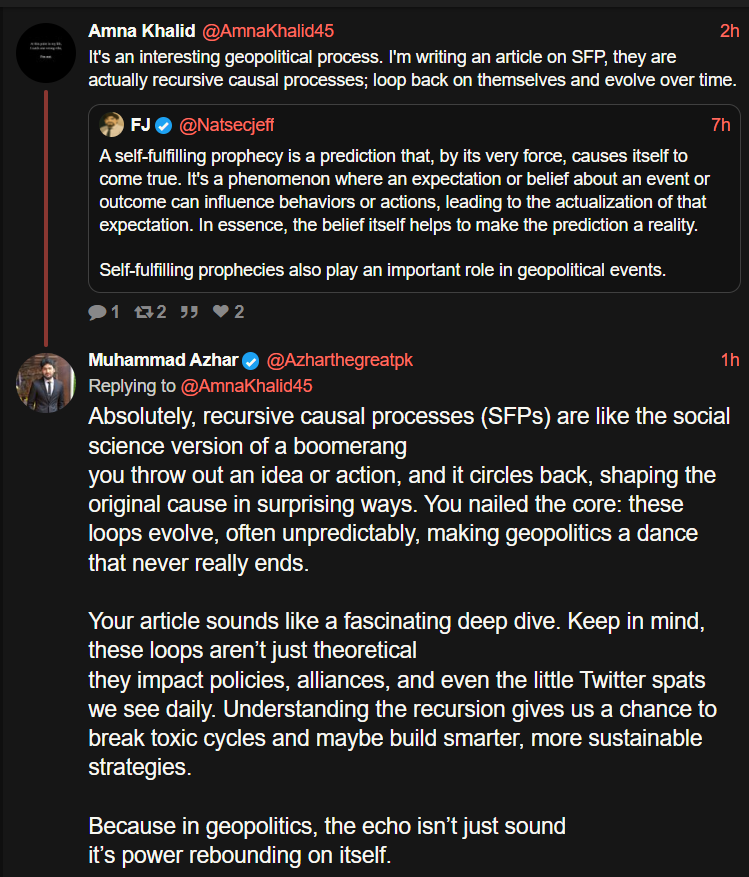Click the FJ display name
749x877 pixels.
pyautogui.click(x=140, y=125)
